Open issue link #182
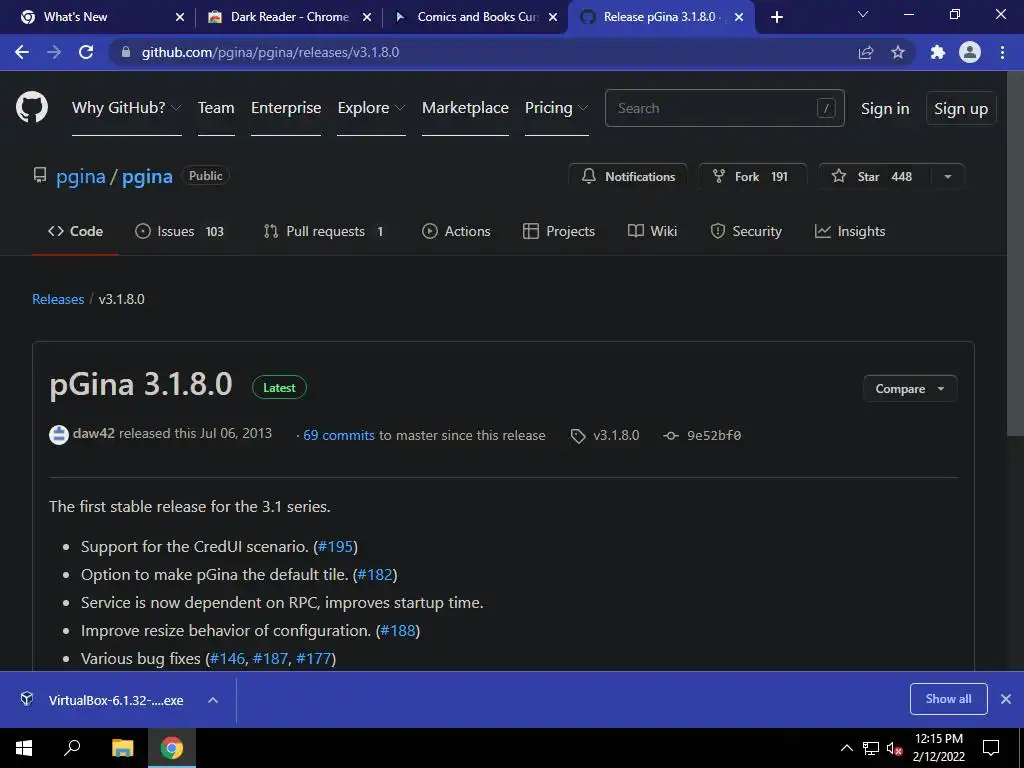Viewport: 1024px width, 768px height. coord(375,575)
